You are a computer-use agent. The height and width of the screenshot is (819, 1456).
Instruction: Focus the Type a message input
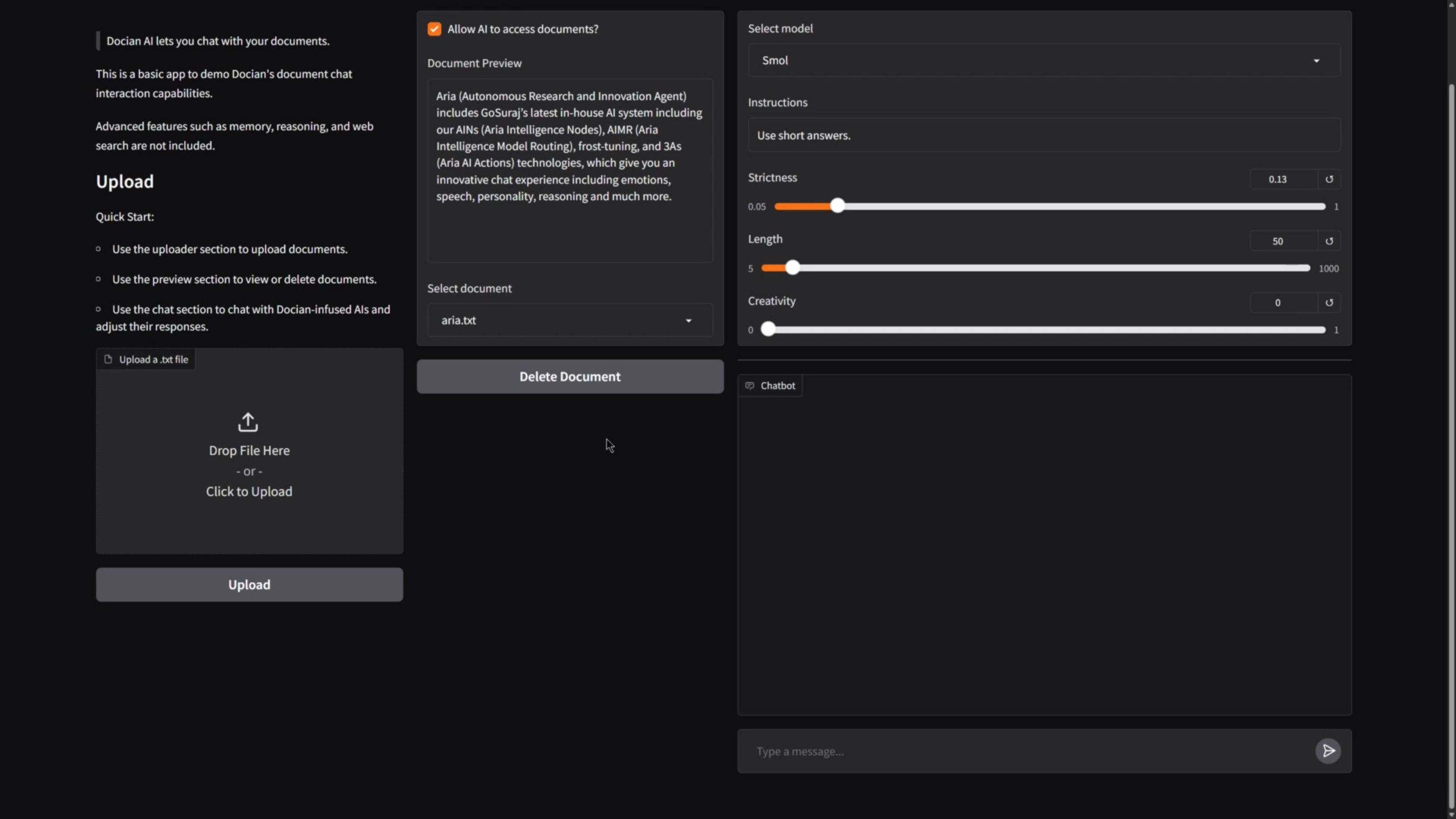[x=1029, y=751]
